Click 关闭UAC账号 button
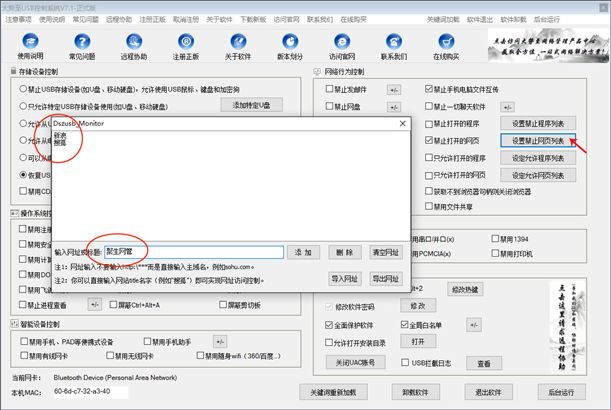The height and width of the screenshot is (410, 611). tap(355, 362)
